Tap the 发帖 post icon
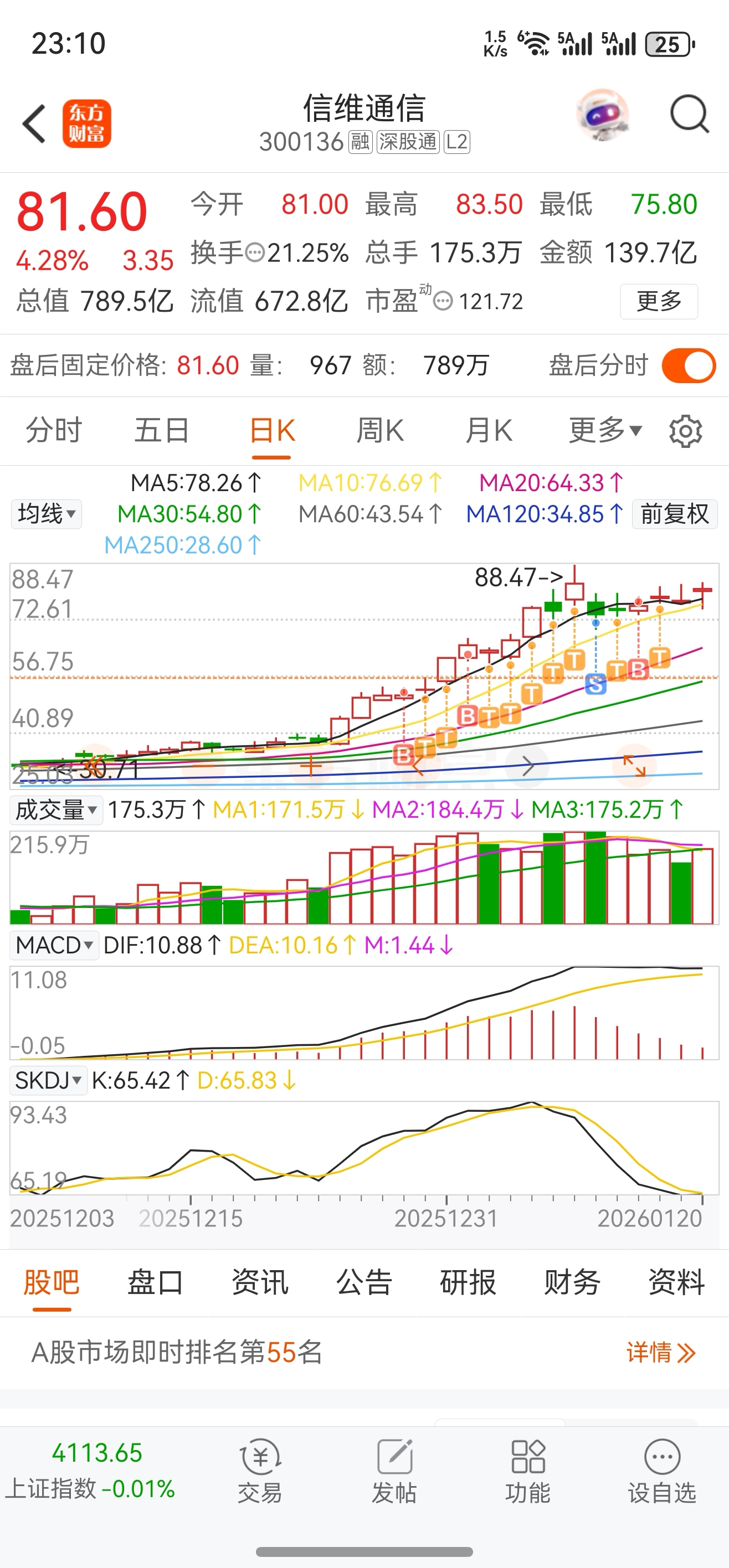 394,1472
